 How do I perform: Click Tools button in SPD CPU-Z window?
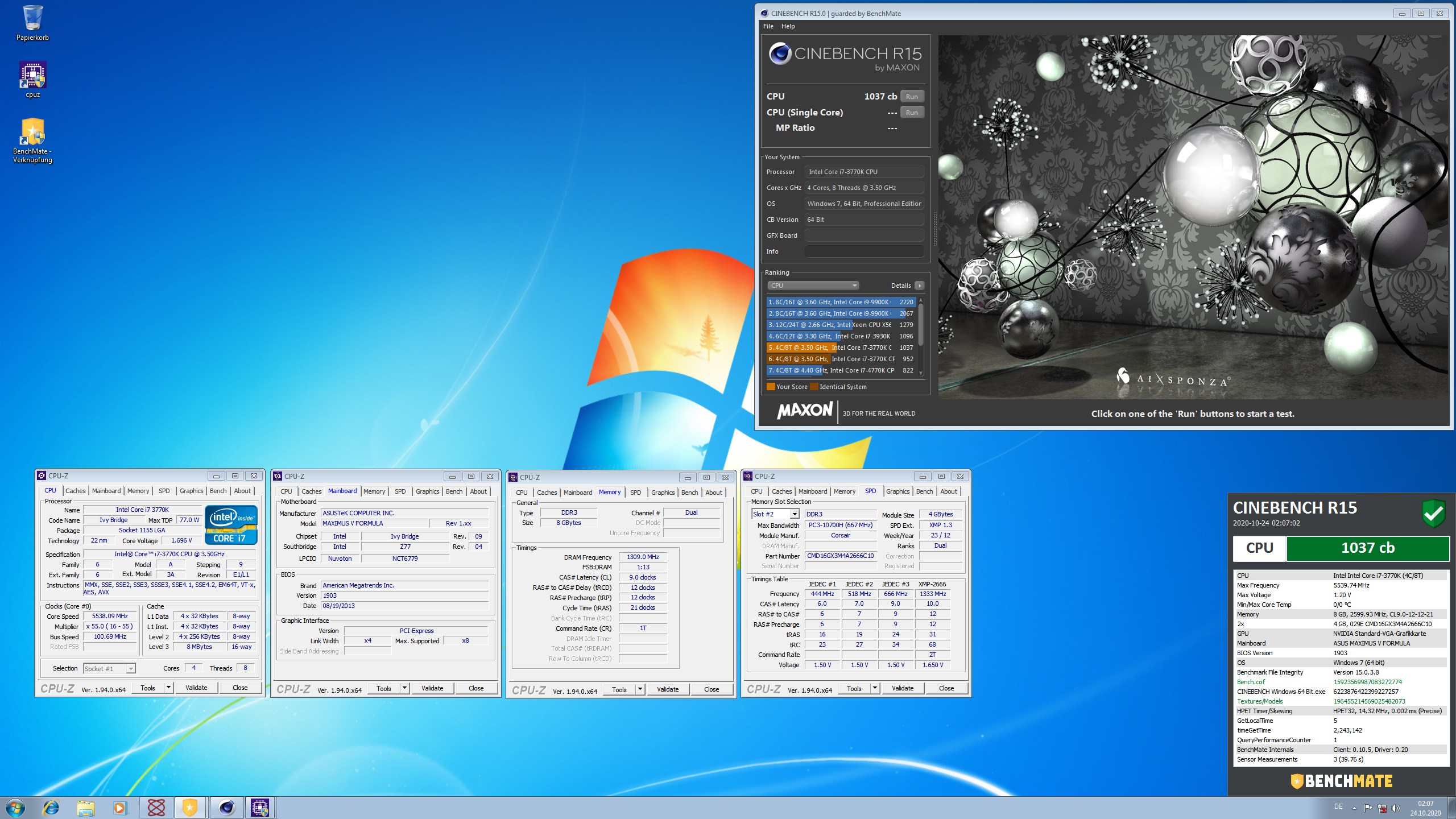(x=854, y=688)
